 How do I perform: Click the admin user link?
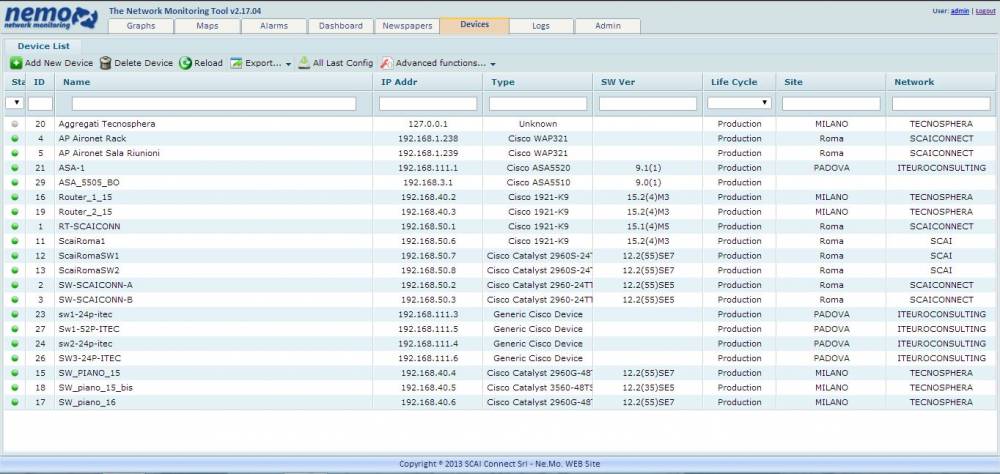click(x=960, y=11)
